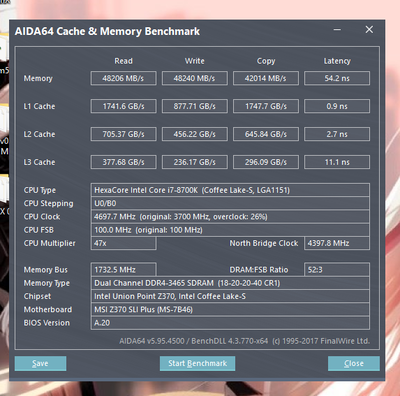Screen dimensions: 400x396
Task: Start the benchmark run
Action: (x=197, y=363)
